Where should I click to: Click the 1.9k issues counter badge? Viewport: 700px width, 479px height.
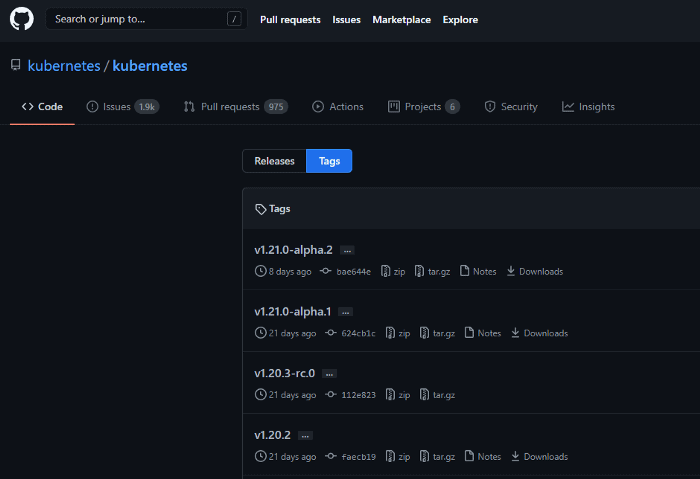click(x=147, y=107)
